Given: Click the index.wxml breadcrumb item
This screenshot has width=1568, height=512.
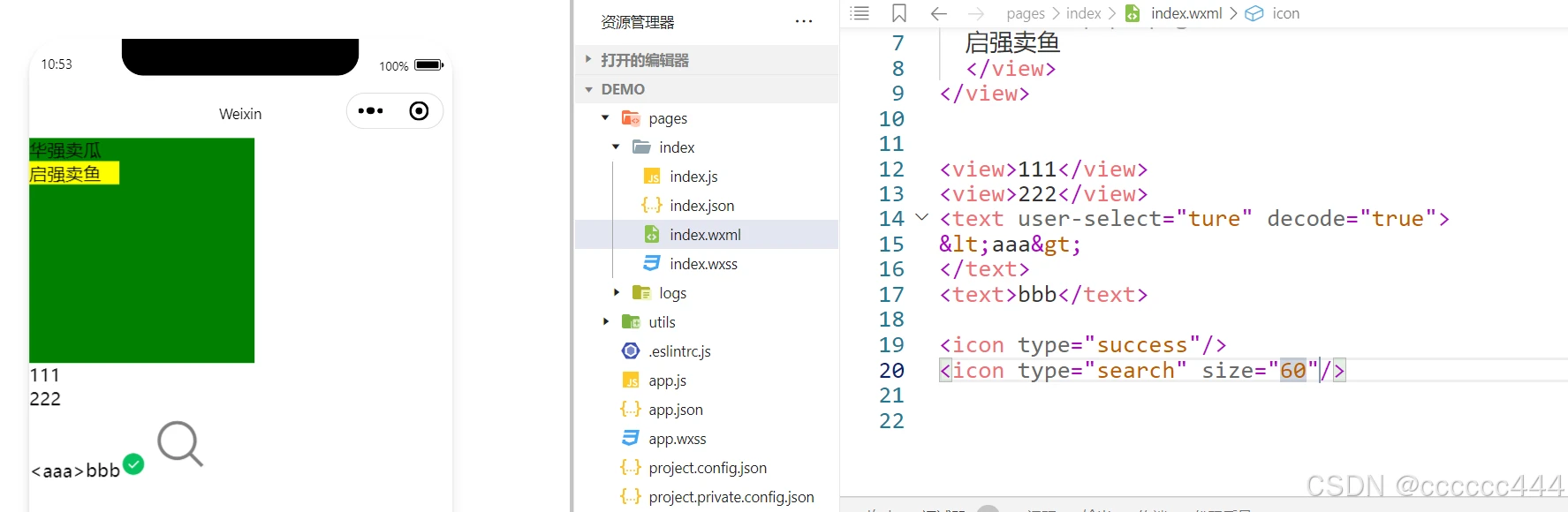Looking at the screenshot, I should coord(1185,13).
